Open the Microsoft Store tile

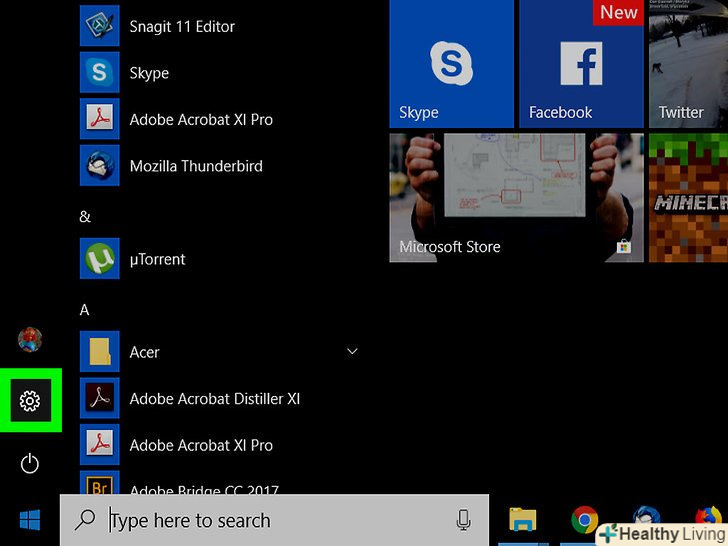(x=514, y=198)
